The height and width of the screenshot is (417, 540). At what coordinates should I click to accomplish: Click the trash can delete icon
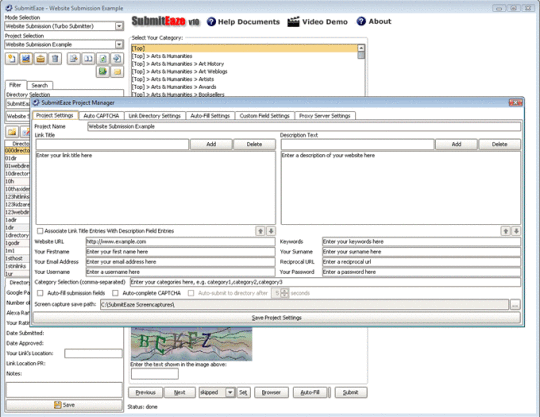tap(55, 59)
